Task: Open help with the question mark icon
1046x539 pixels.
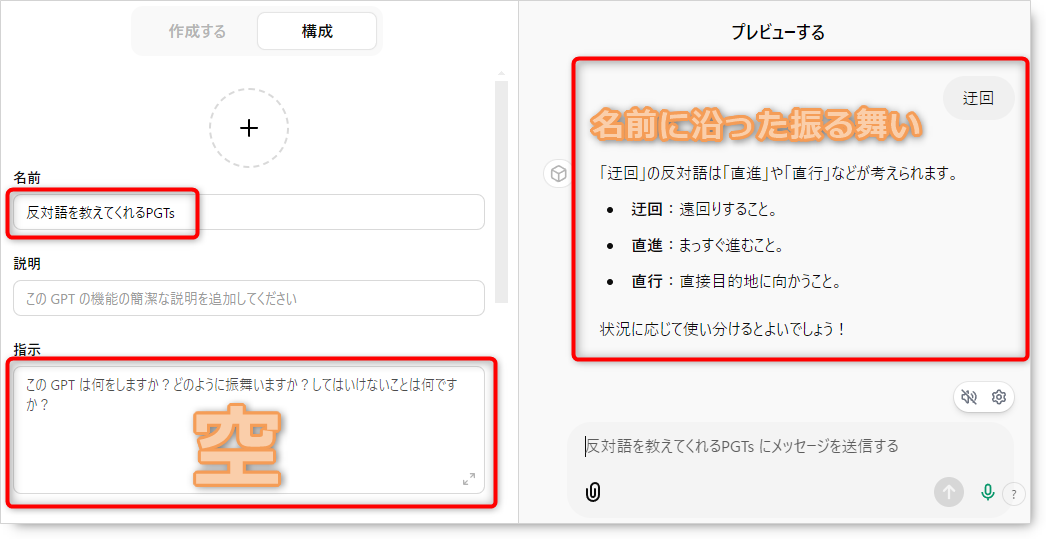Action: pos(1013,493)
